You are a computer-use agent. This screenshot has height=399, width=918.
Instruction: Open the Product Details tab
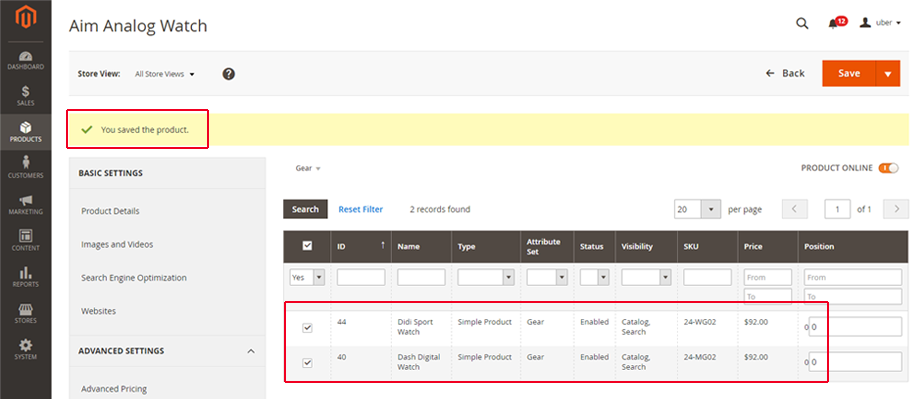tap(110, 211)
